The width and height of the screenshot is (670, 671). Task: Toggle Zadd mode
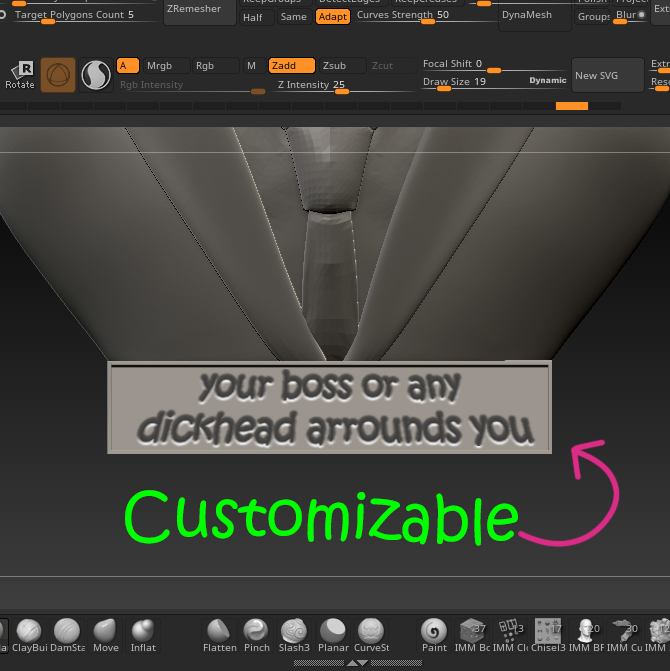(292, 65)
